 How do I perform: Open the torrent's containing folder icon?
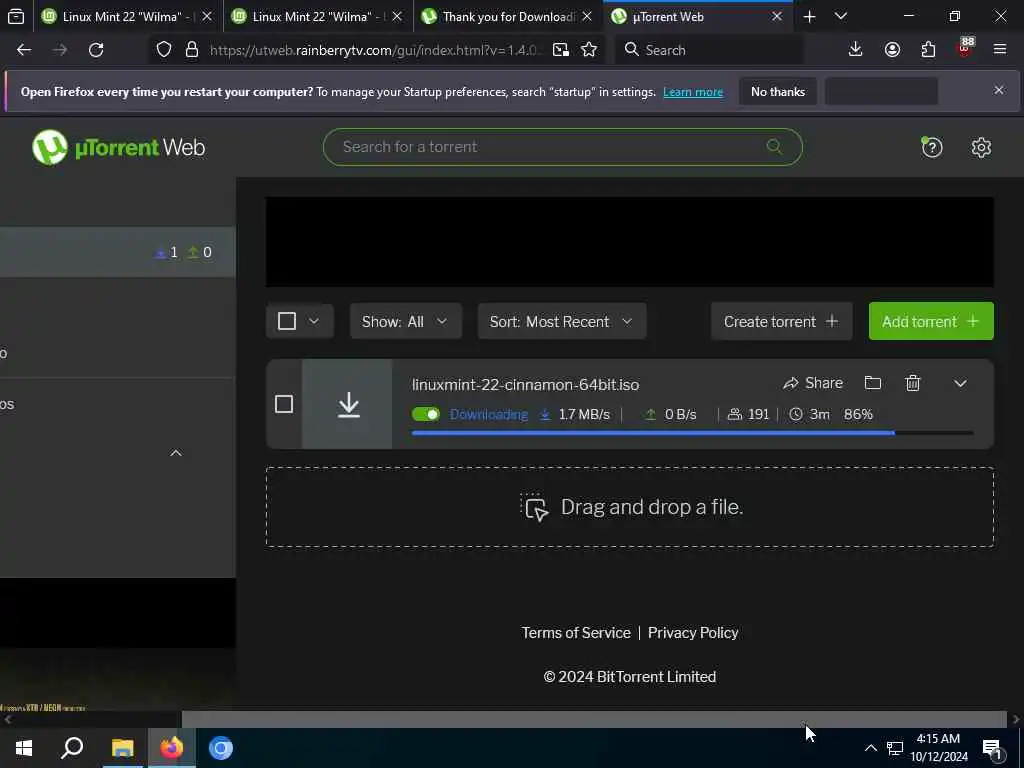(872, 383)
